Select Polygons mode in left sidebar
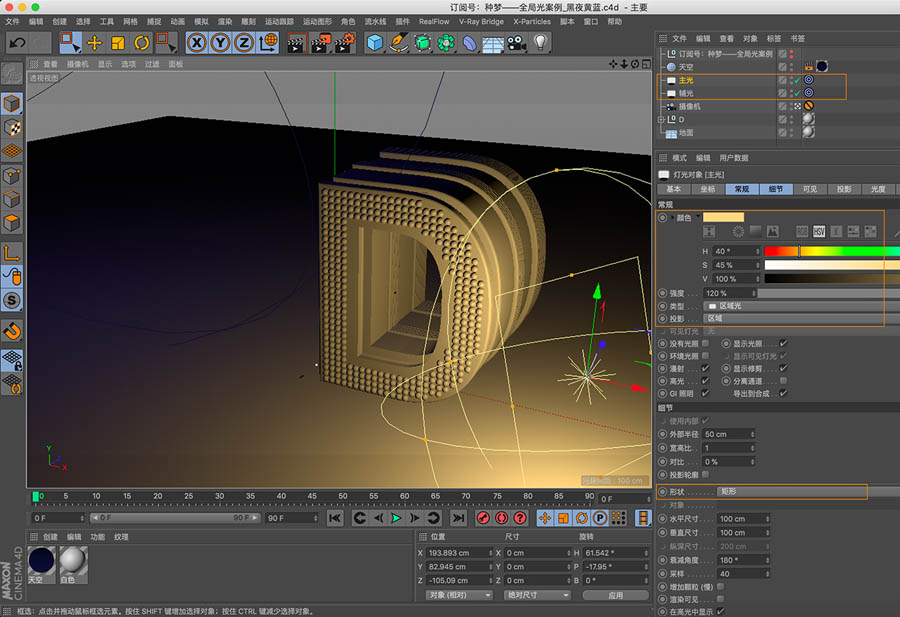 click(x=11, y=223)
